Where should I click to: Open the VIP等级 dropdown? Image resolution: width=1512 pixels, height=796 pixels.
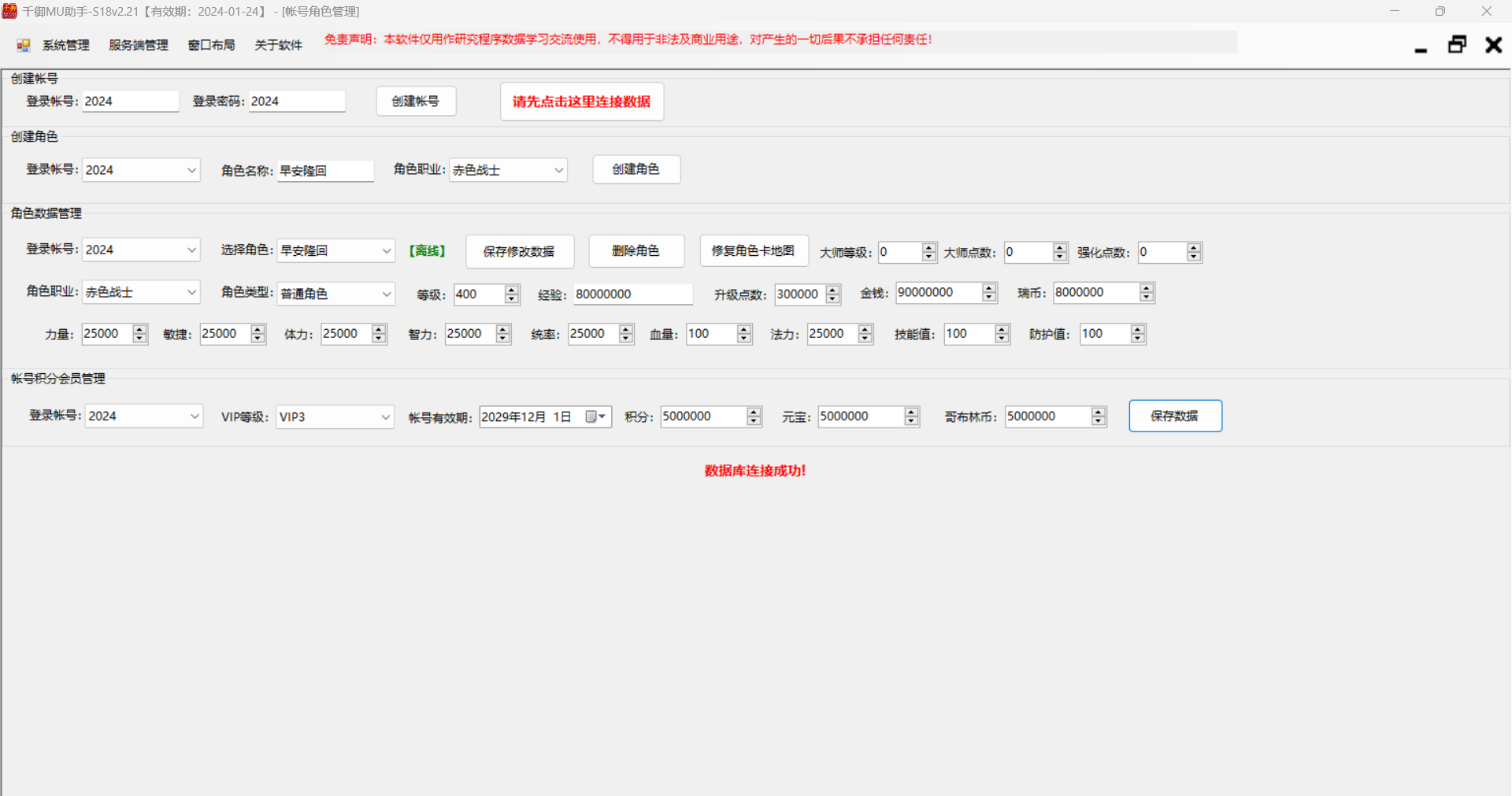(386, 417)
